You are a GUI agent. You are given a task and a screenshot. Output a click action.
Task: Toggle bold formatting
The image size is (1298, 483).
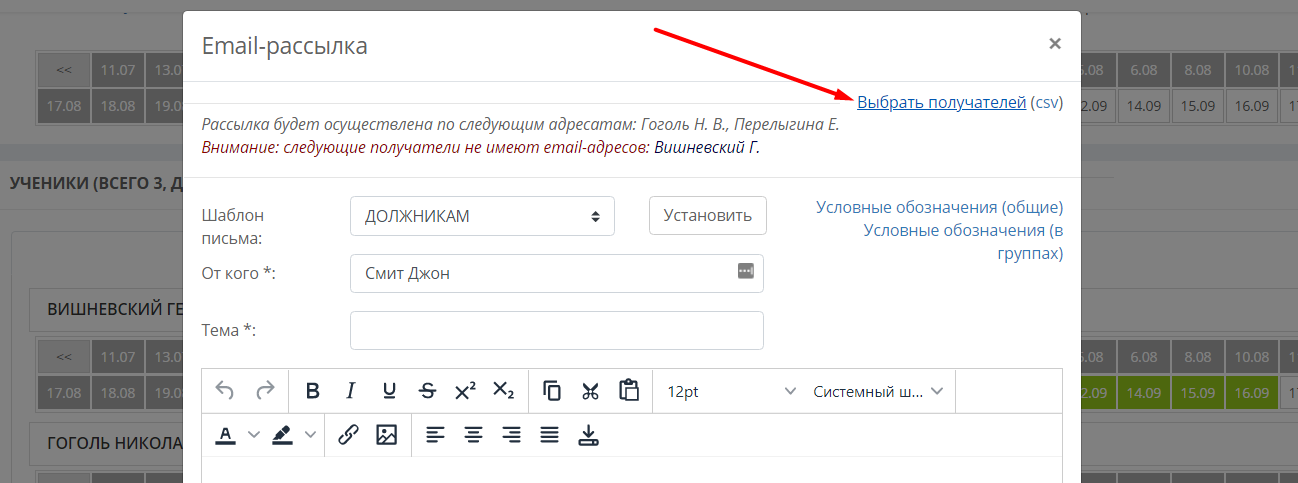pyautogui.click(x=313, y=391)
